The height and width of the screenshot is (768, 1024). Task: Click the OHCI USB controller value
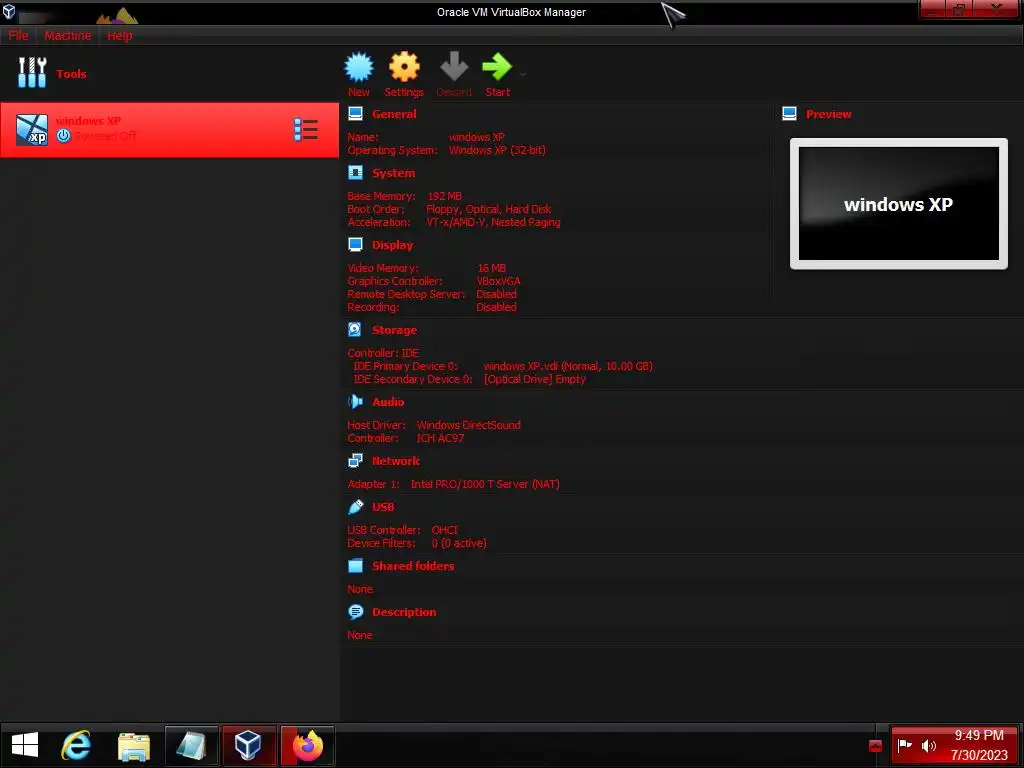click(445, 530)
